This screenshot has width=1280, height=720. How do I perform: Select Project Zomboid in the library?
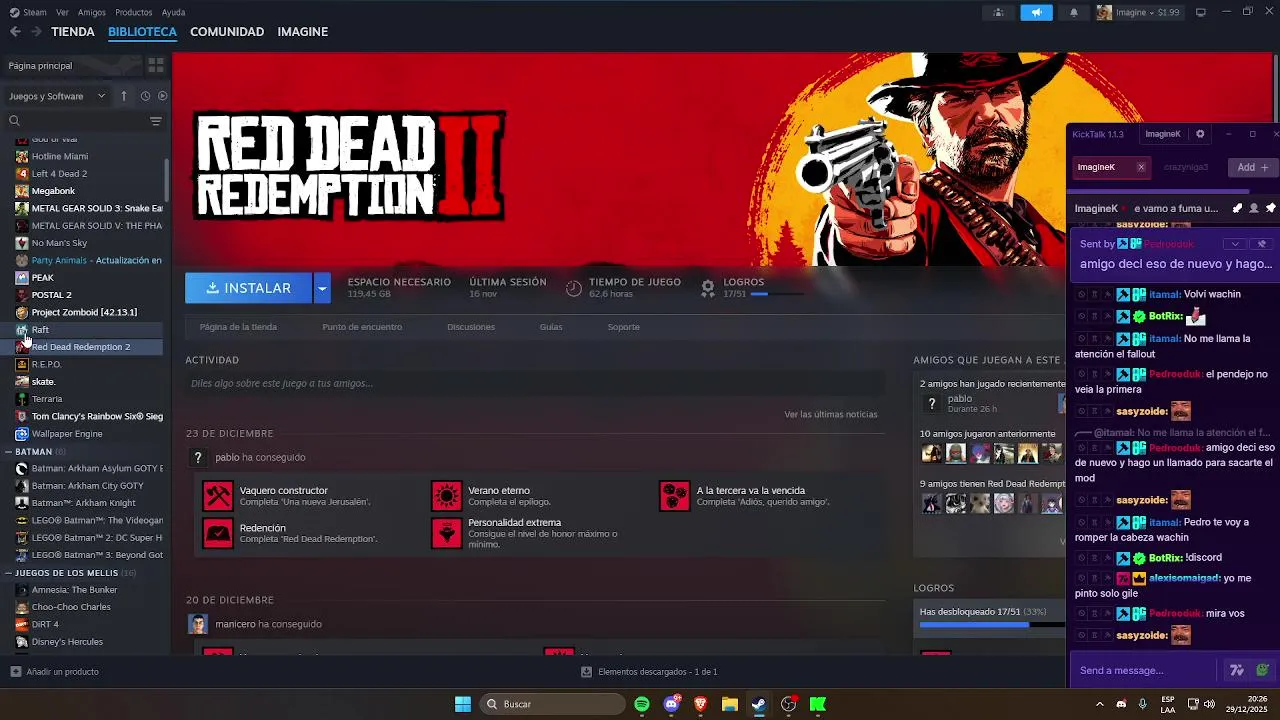coord(84,312)
